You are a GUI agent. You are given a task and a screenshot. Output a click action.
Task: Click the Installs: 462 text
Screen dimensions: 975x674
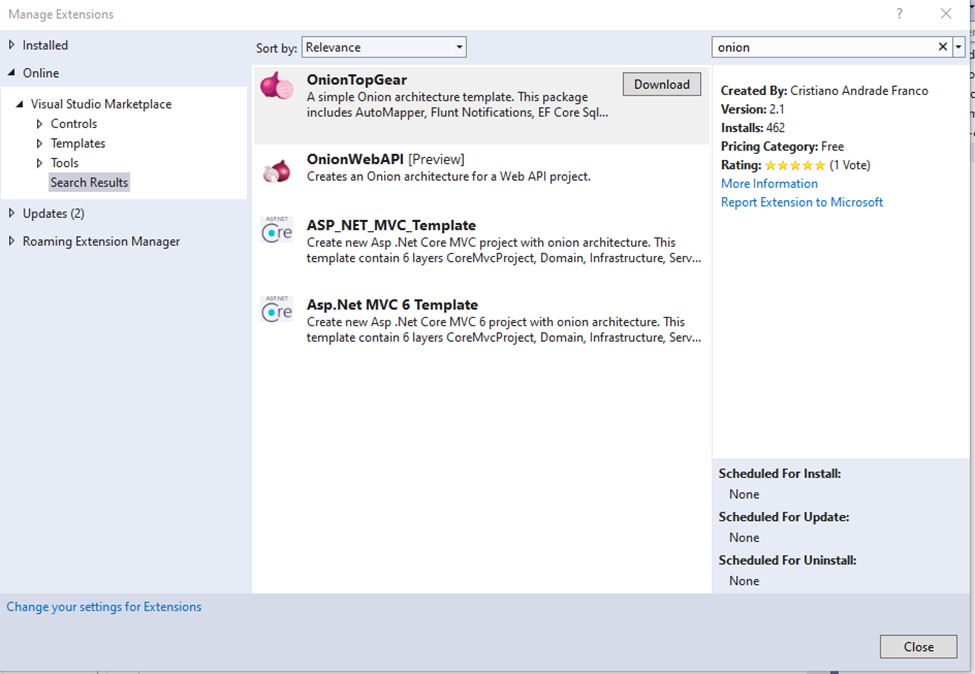[753, 128]
